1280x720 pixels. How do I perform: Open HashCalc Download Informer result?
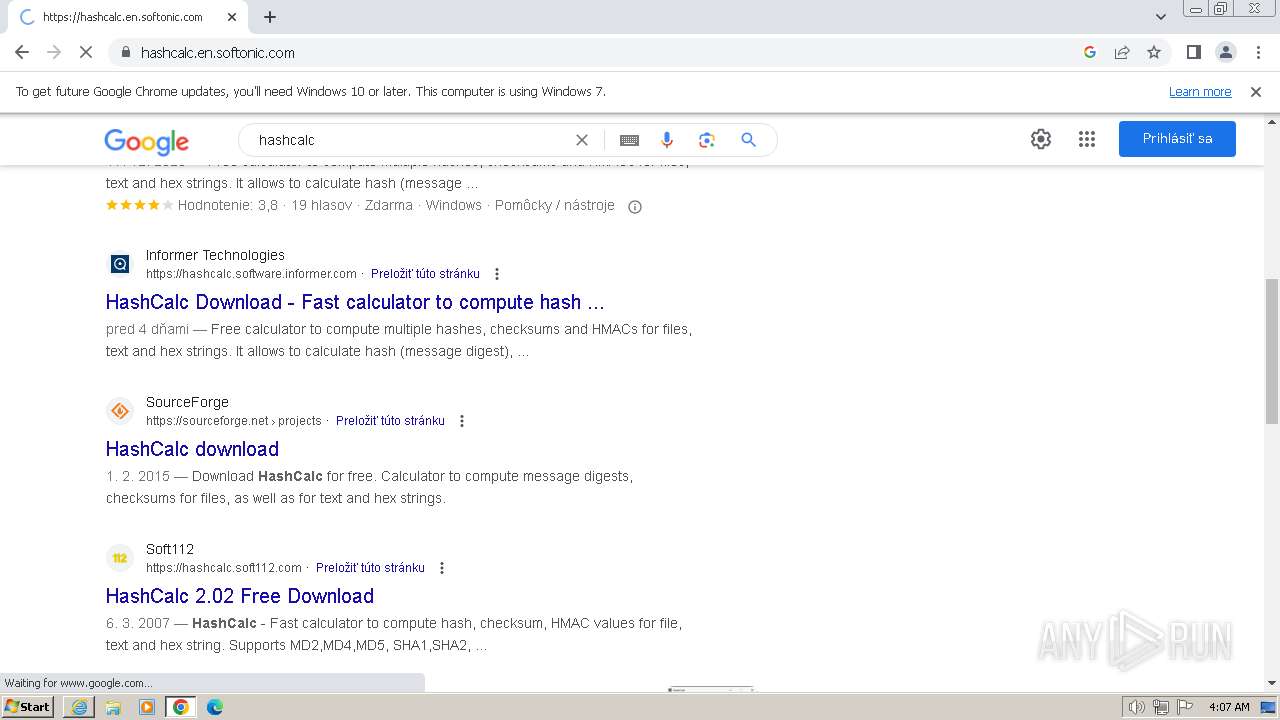tap(355, 302)
